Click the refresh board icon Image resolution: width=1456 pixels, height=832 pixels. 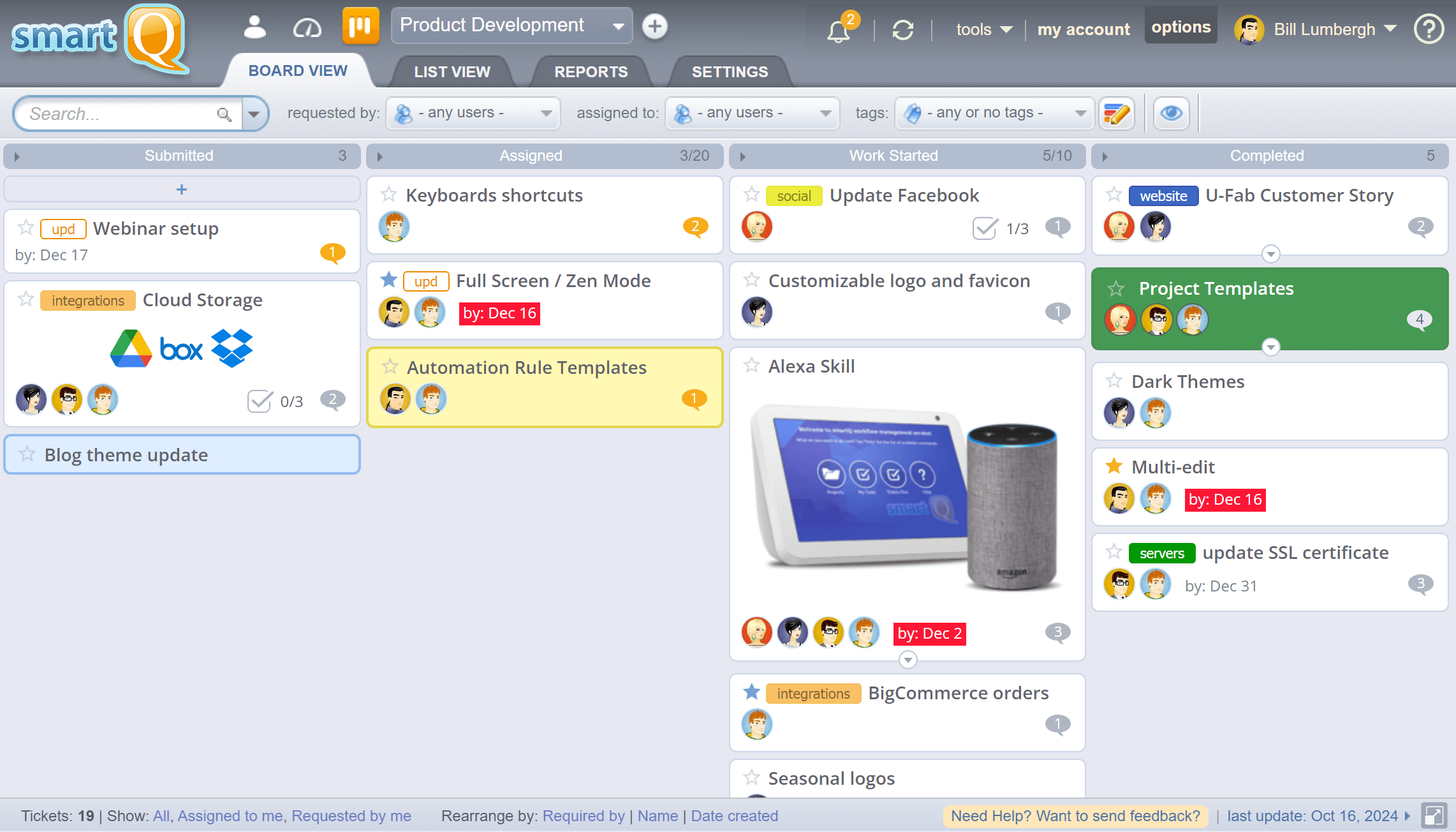(x=902, y=30)
